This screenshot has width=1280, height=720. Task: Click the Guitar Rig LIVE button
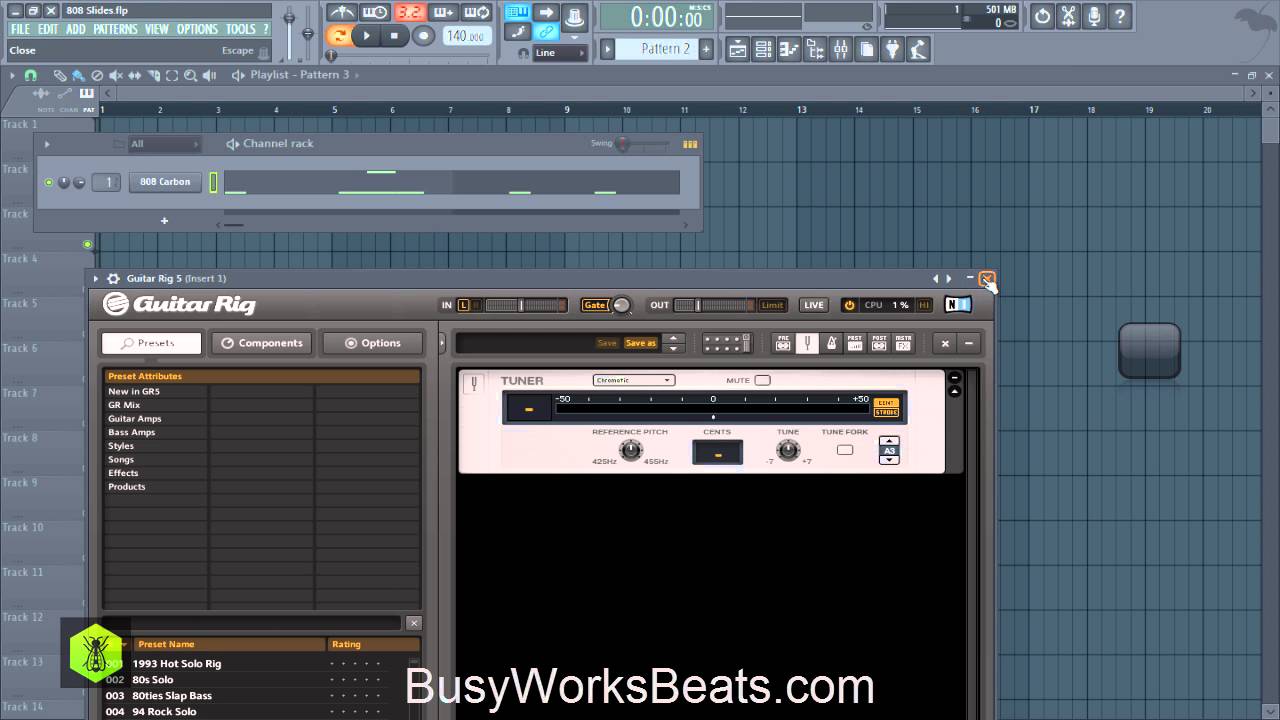point(814,305)
